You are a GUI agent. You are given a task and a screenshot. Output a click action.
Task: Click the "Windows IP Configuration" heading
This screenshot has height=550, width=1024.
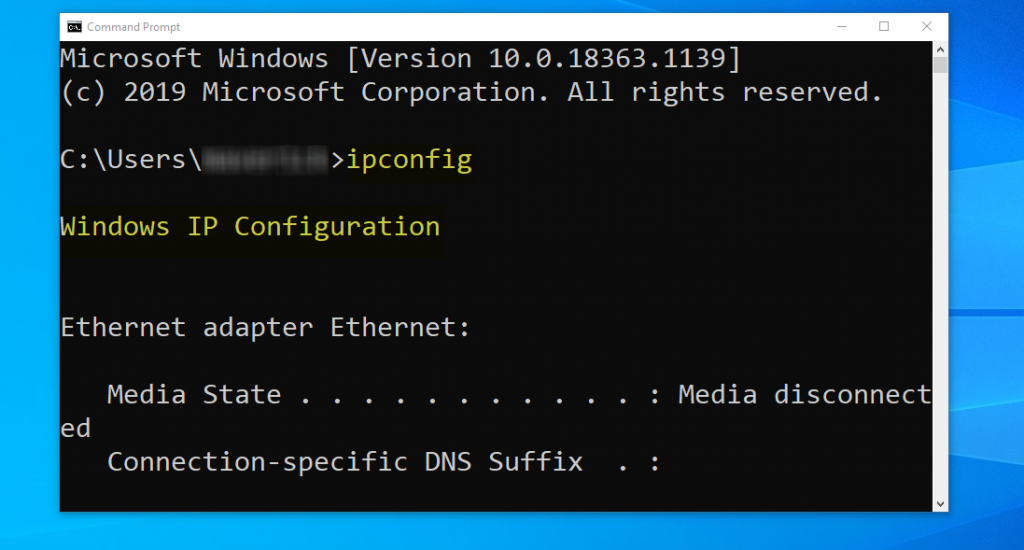[x=250, y=227]
